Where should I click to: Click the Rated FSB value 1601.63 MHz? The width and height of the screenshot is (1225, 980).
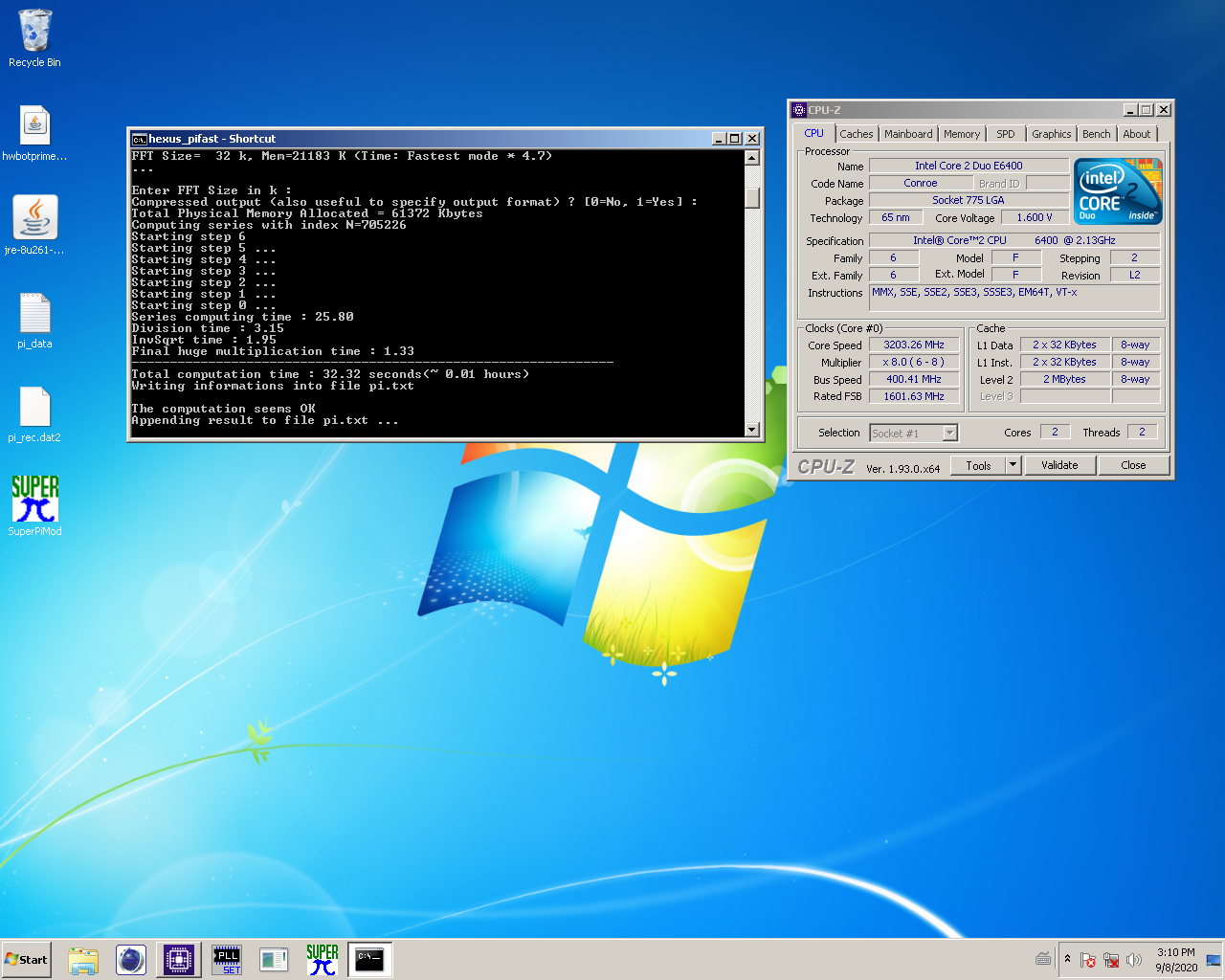pos(914,396)
